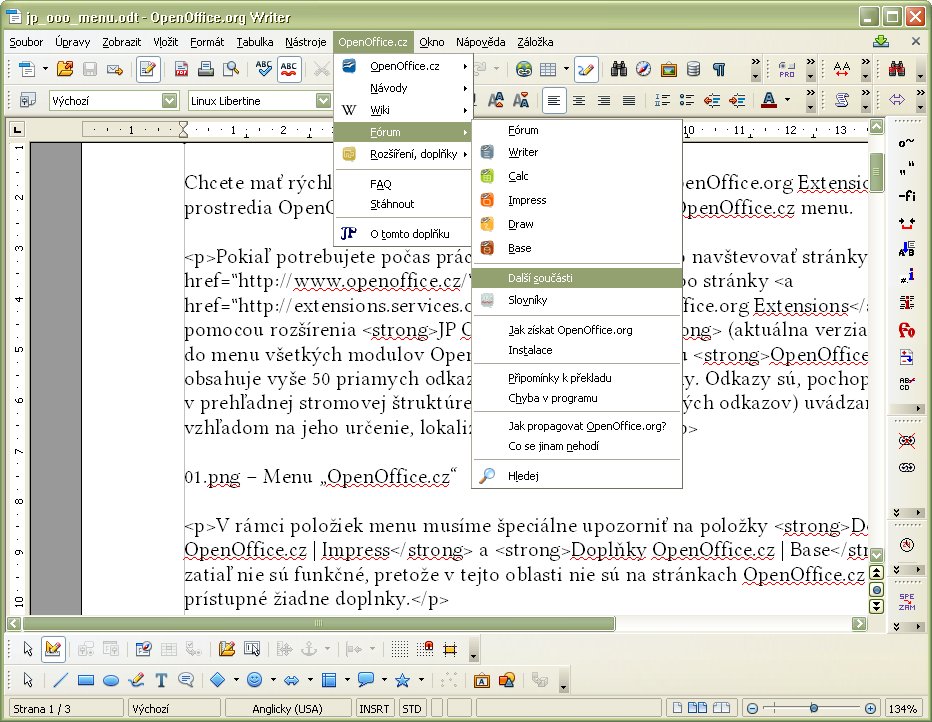Toggle Edit File mode icon
Image resolution: width=932 pixels, height=722 pixels.
pyautogui.click(x=147, y=70)
